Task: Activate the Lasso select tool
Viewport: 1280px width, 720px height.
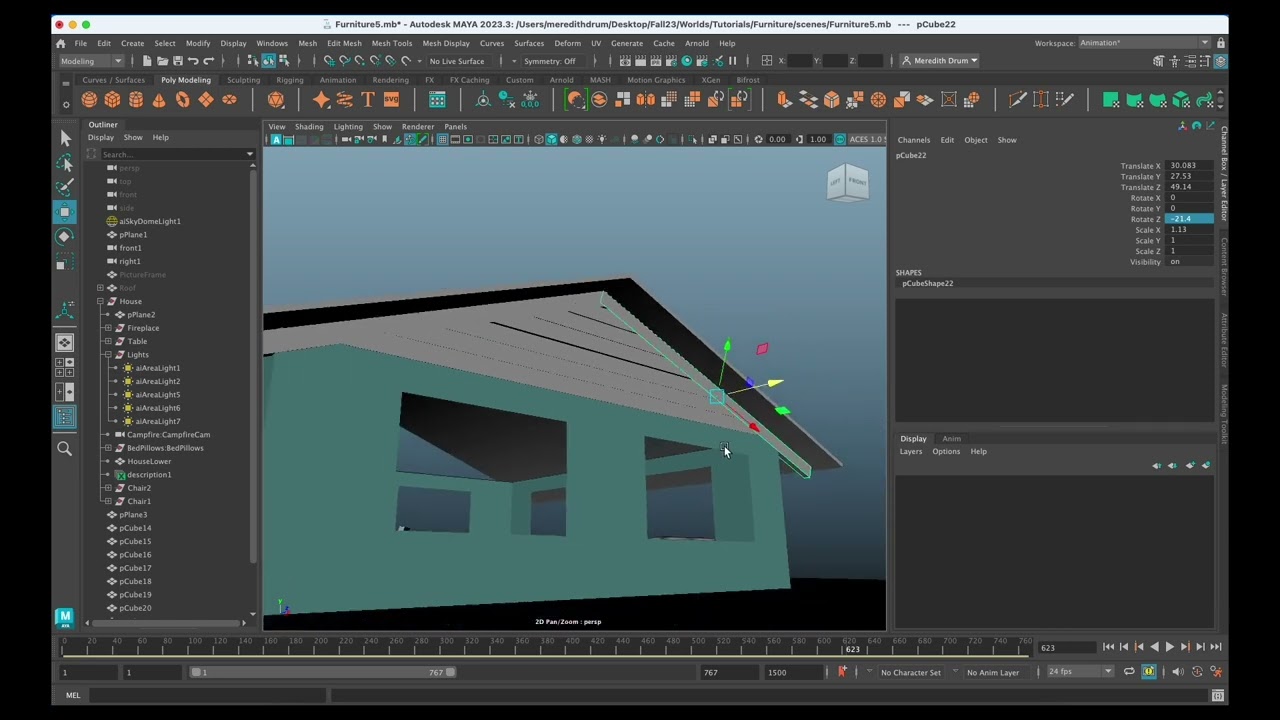Action: click(x=65, y=162)
